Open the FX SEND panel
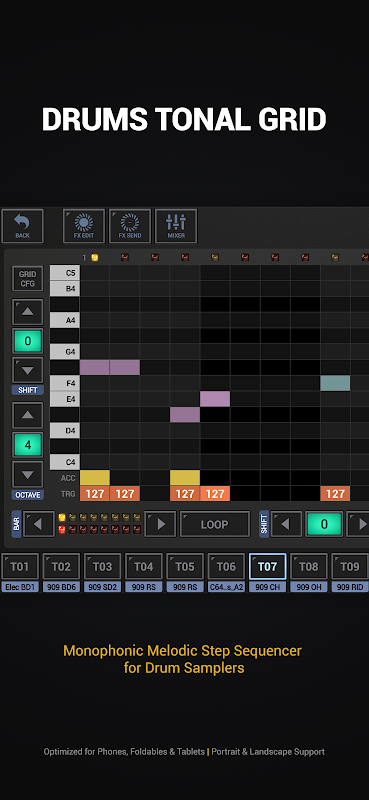369x800 pixels. click(x=130, y=226)
